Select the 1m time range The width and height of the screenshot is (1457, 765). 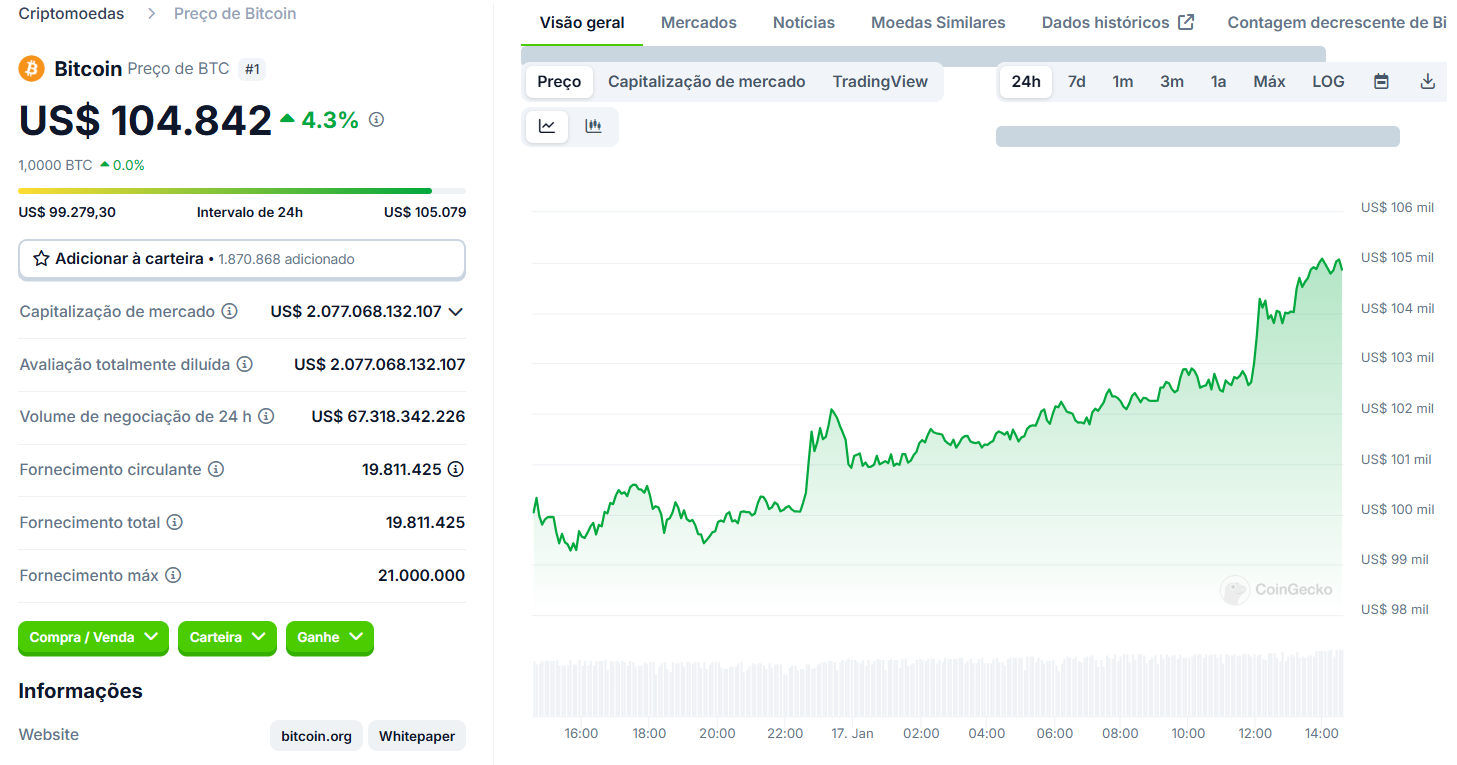point(1123,82)
